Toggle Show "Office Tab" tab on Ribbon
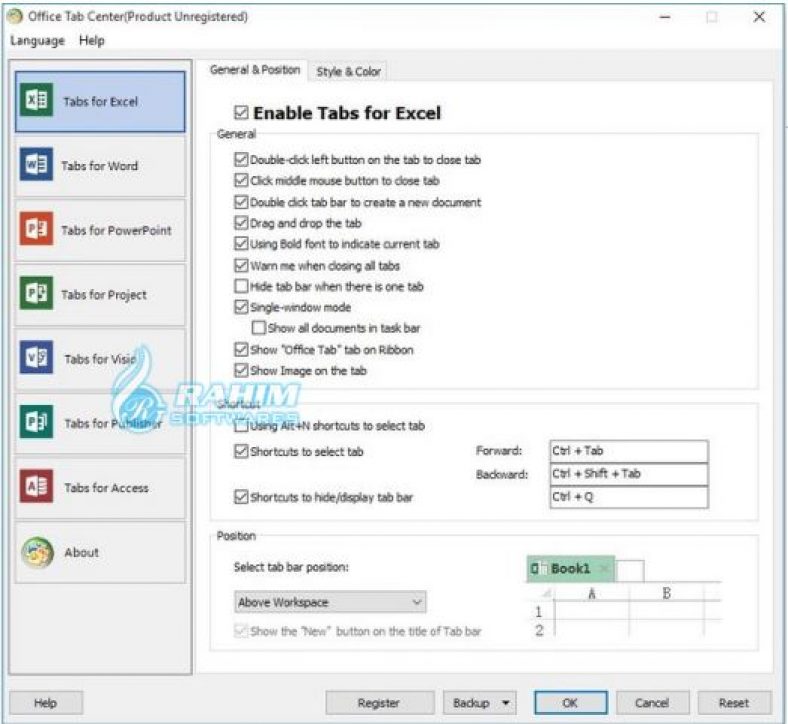Viewport: 788px width, 724px height. click(241, 349)
